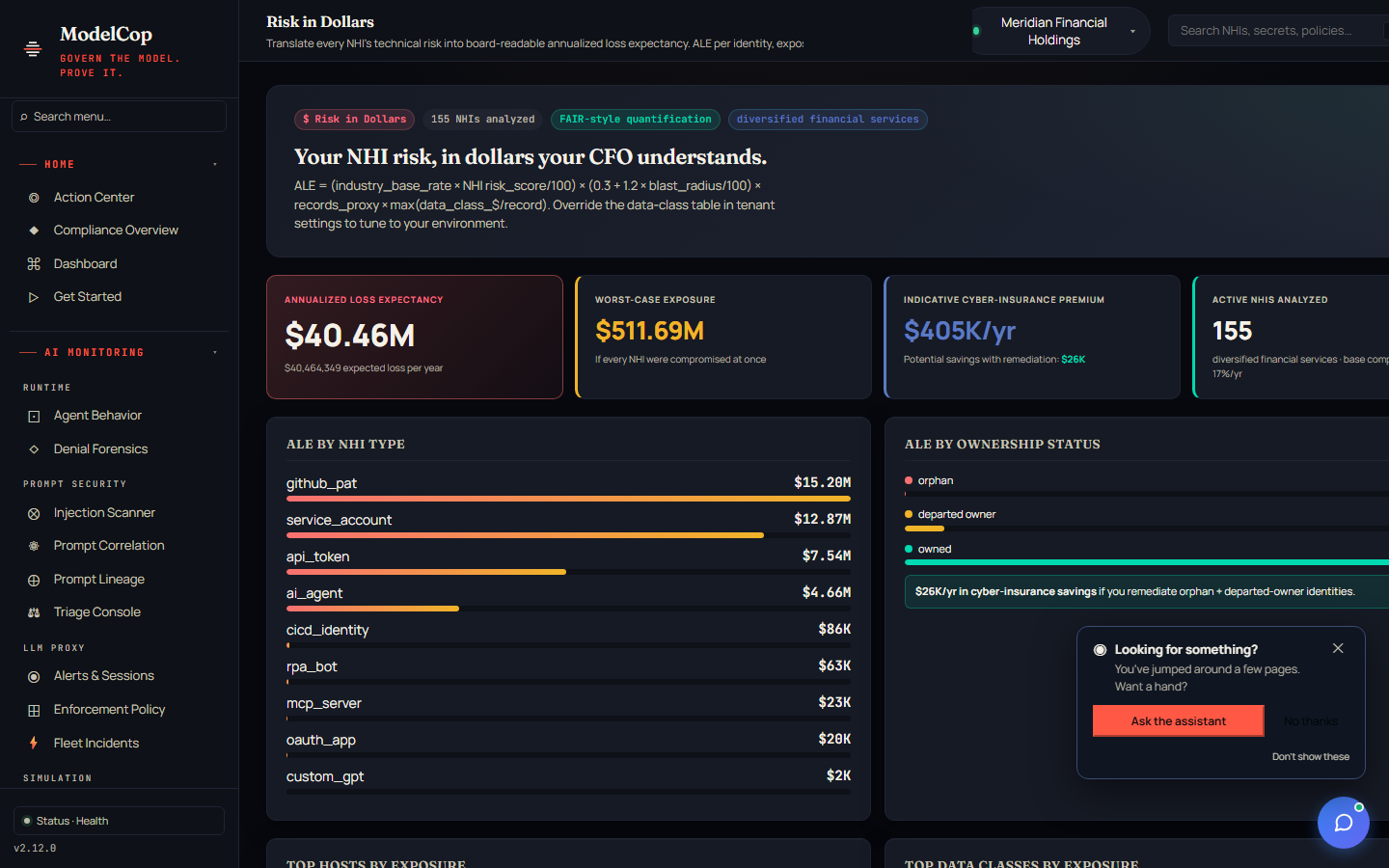Click the search magnifier icon in sidebar

pos(24,117)
